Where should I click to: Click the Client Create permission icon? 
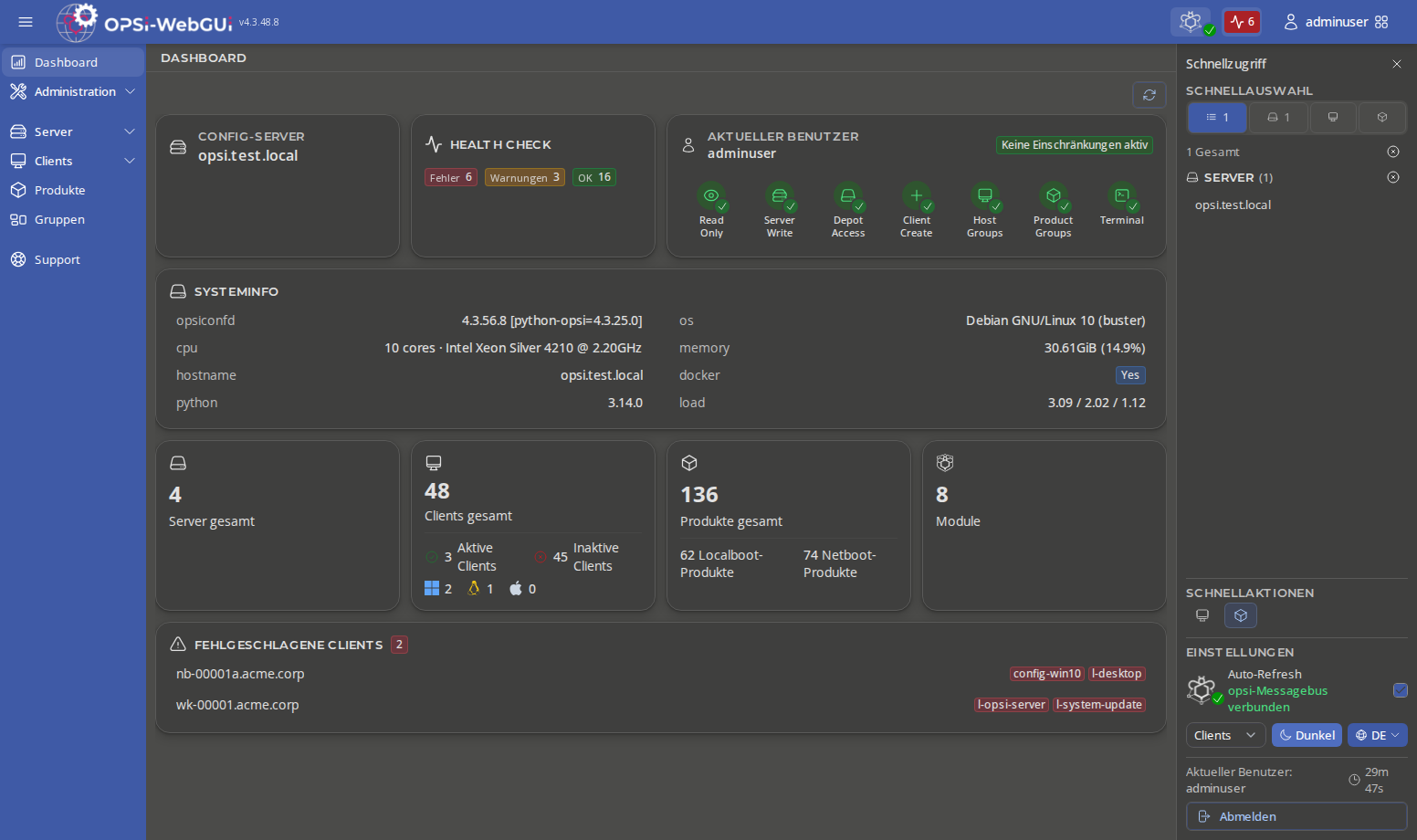coord(917,196)
